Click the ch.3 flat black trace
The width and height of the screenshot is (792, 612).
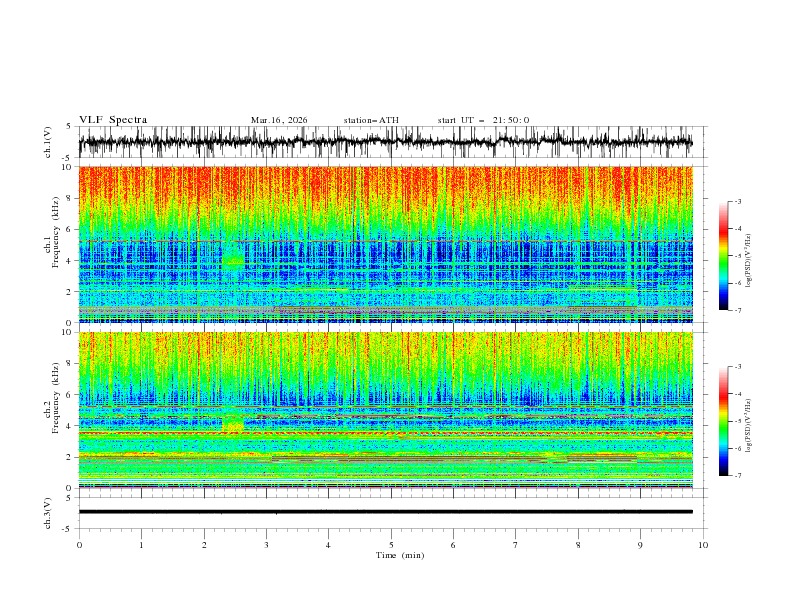(x=385, y=512)
